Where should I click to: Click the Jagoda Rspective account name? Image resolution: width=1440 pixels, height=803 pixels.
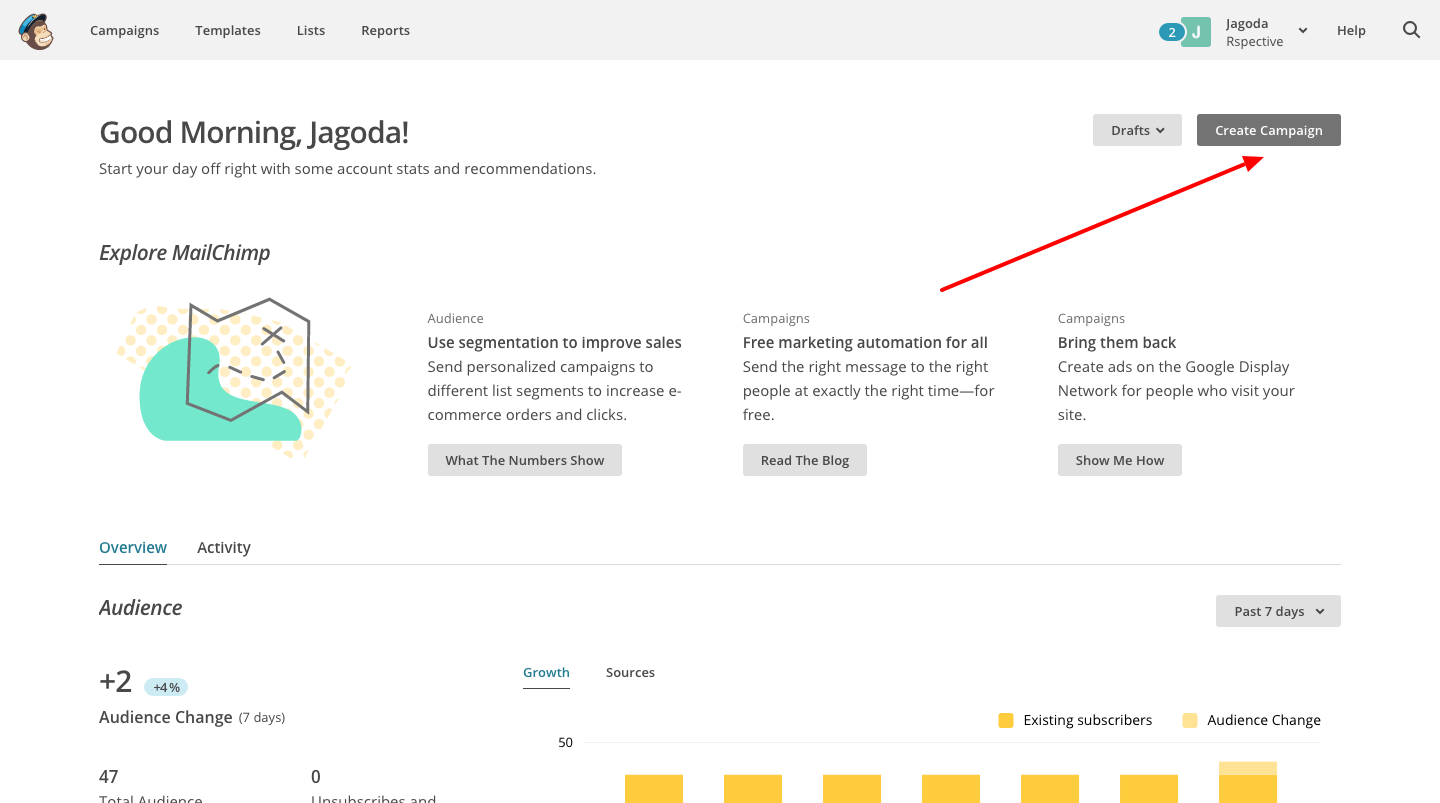pos(1254,32)
